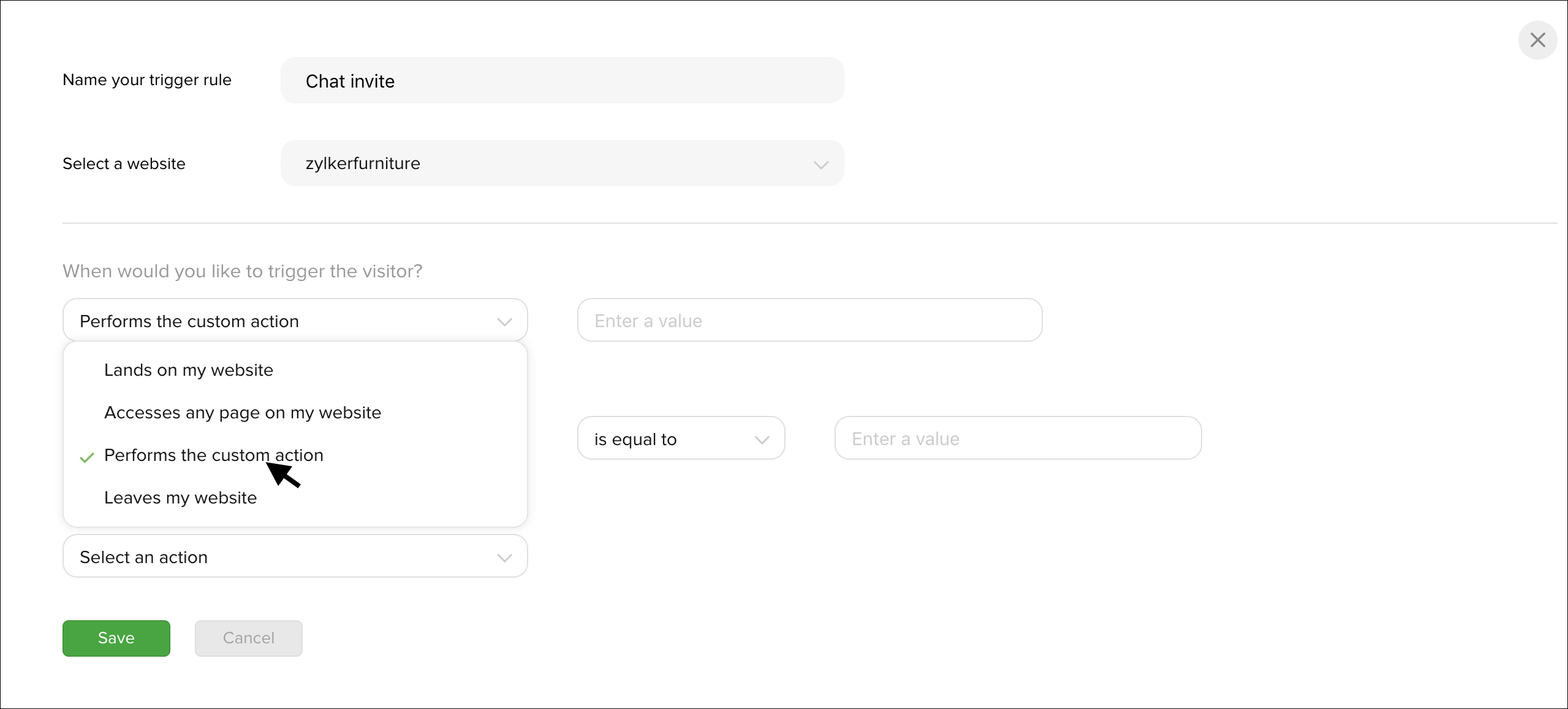The image size is (1568, 709).
Task: Click chevron arrow in website selector
Action: click(x=820, y=164)
